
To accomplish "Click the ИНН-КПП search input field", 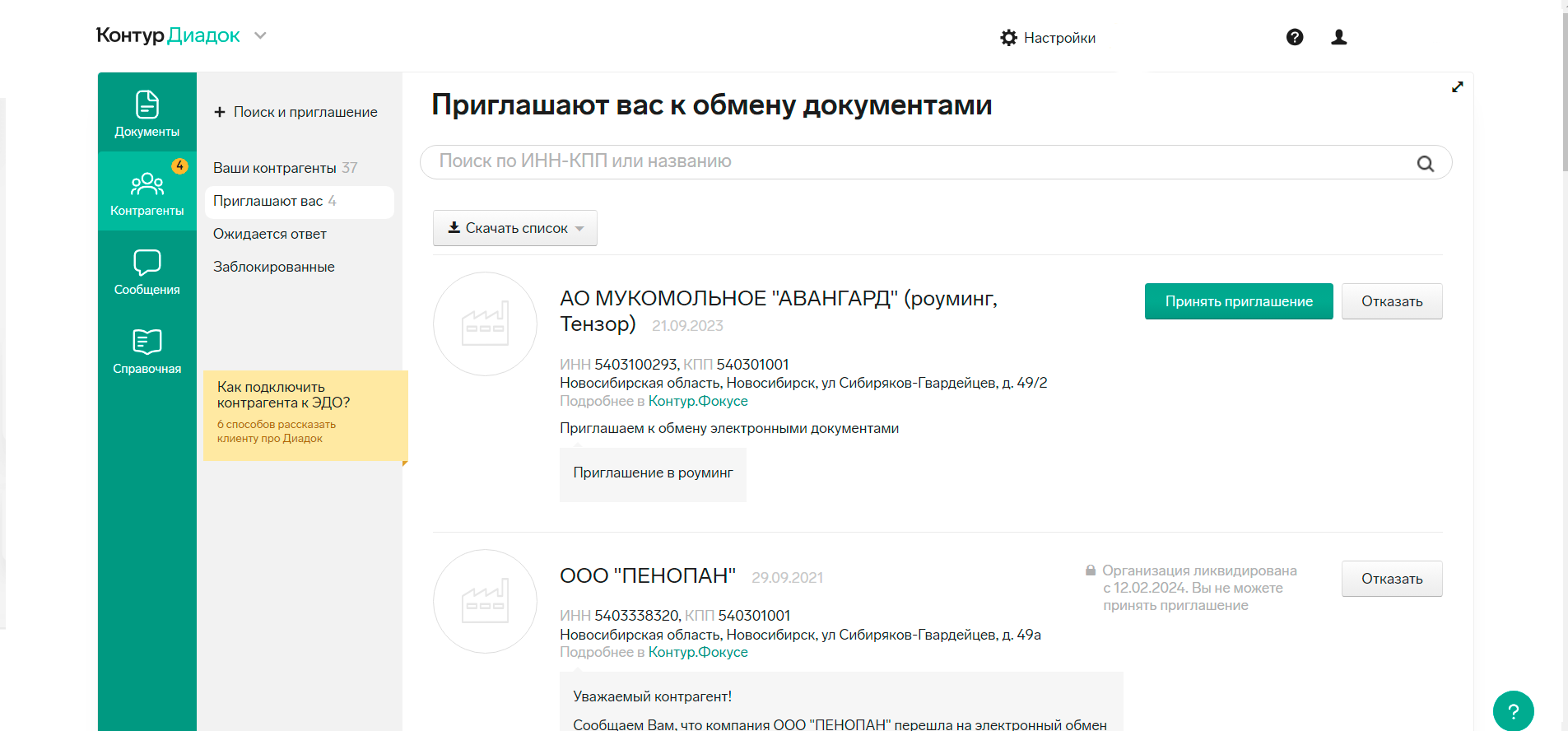I will (x=914, y=161).
